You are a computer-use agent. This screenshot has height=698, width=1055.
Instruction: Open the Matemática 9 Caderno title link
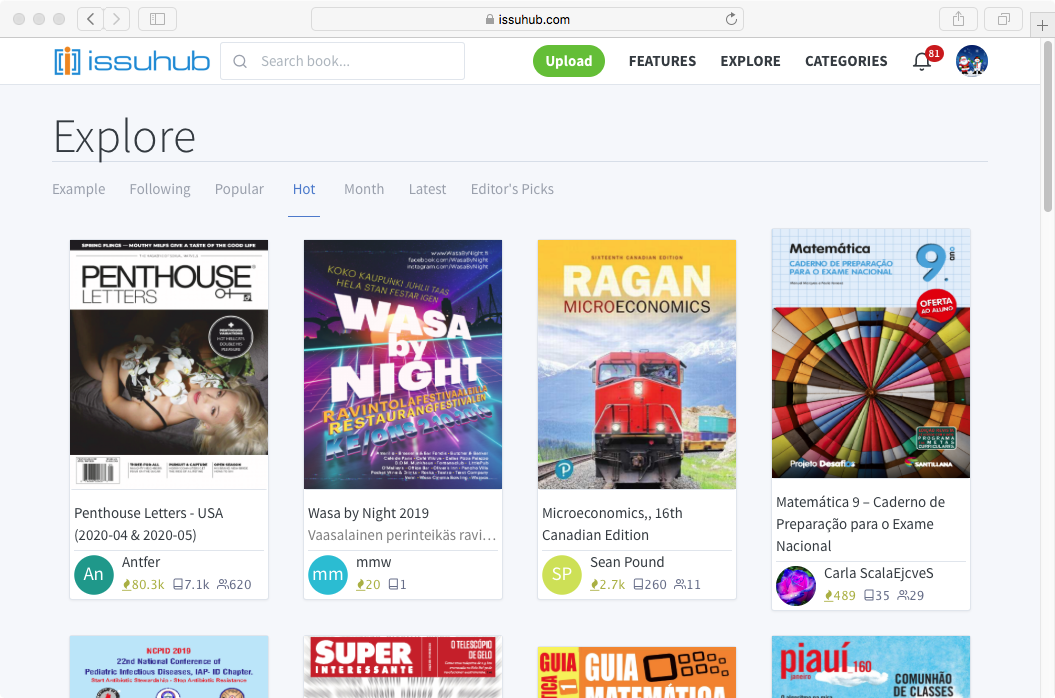point(861,524)
